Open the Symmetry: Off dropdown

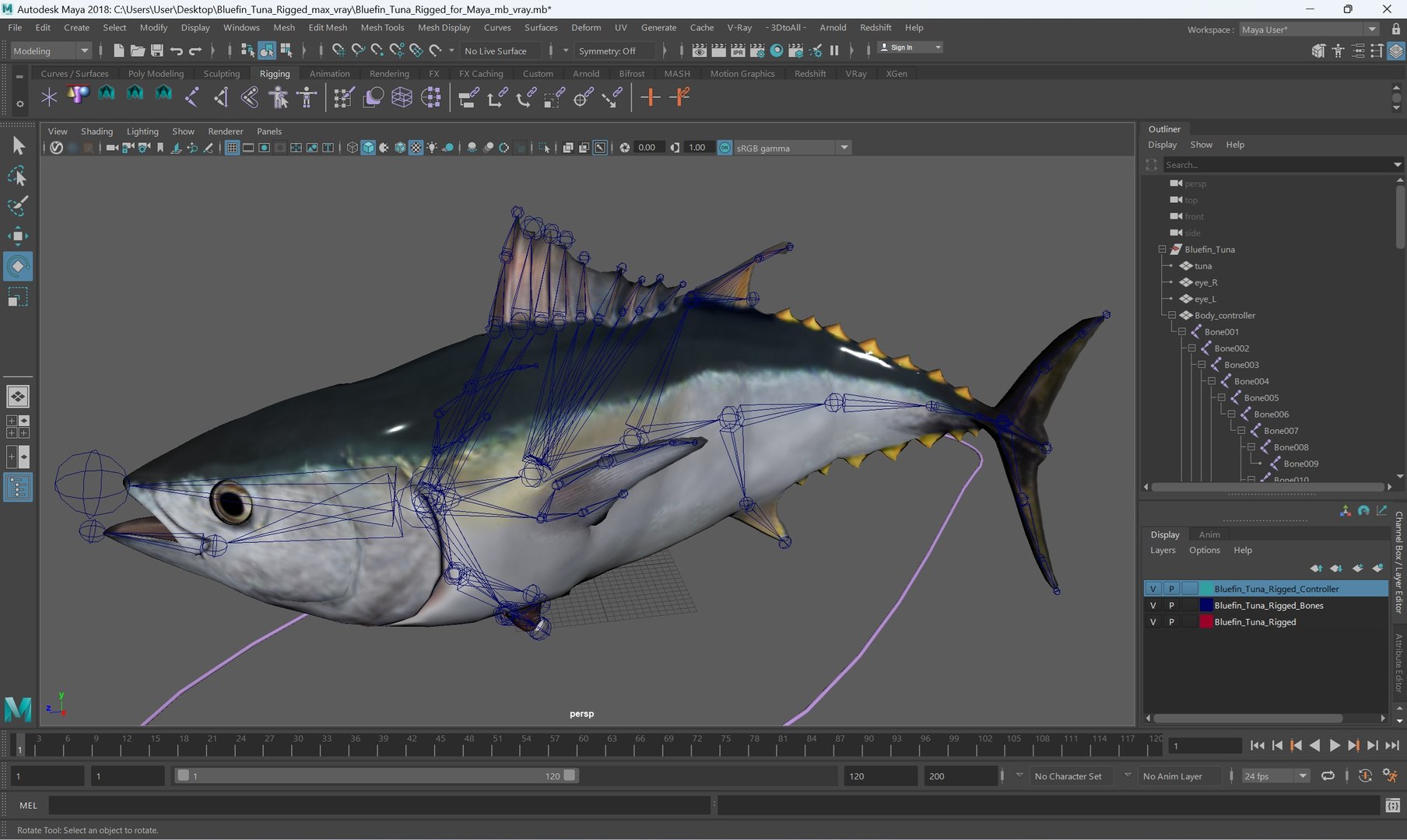615,51
